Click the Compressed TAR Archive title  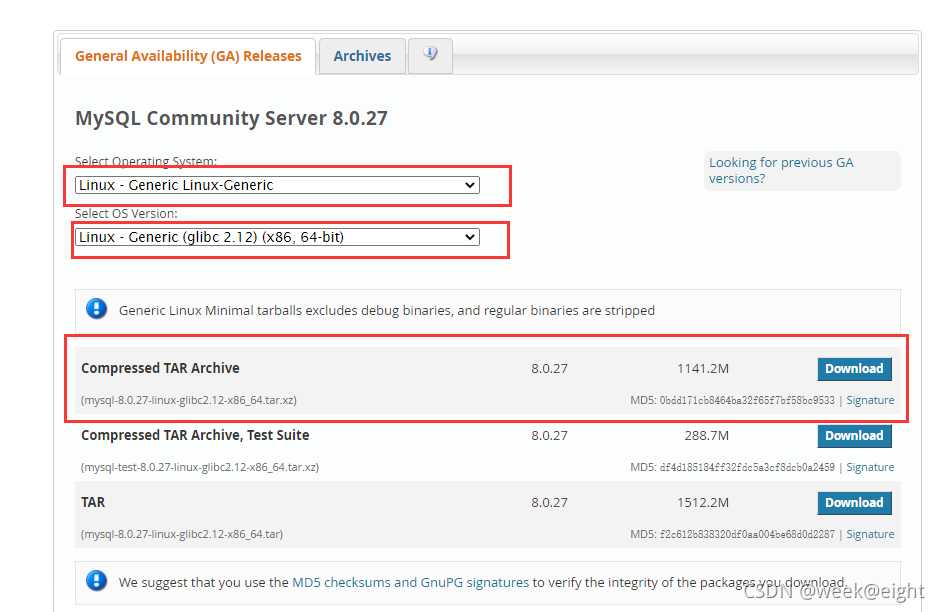(x=160, y=368)
